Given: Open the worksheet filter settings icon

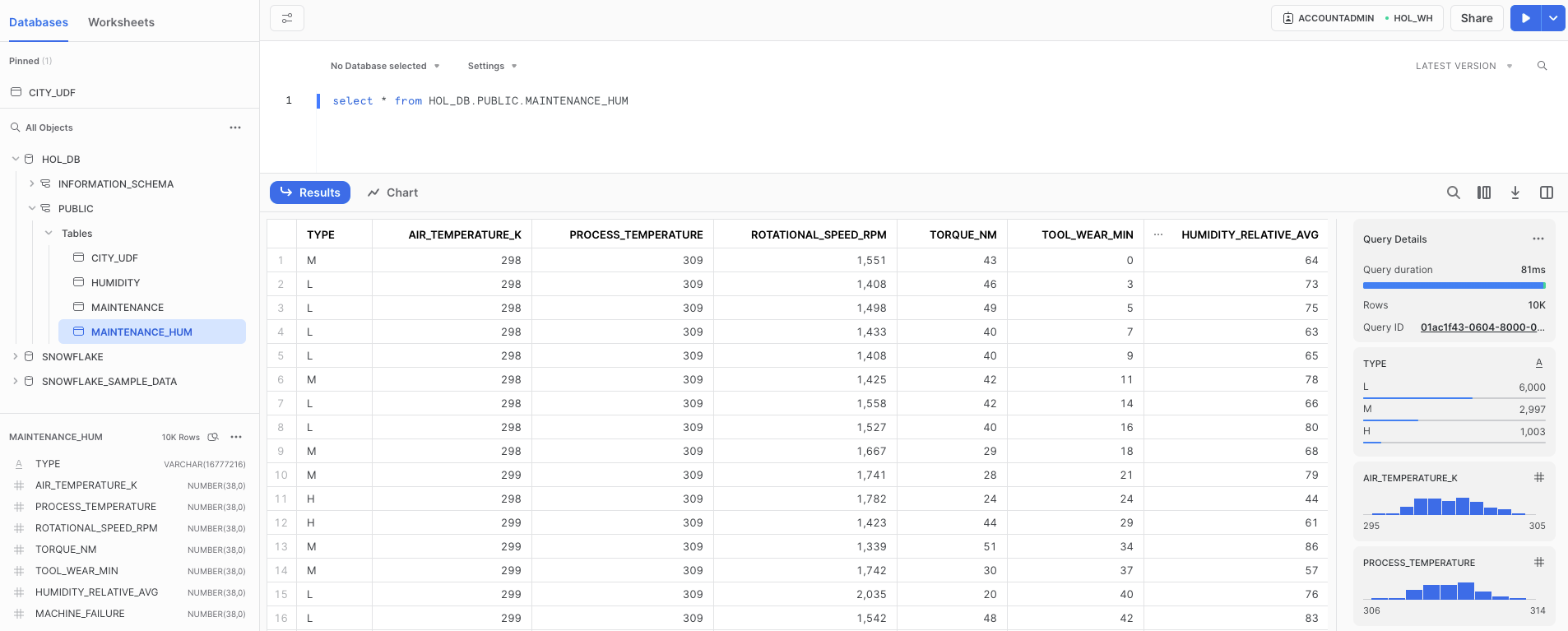Looking at the screenshot, I should point(287,18).
